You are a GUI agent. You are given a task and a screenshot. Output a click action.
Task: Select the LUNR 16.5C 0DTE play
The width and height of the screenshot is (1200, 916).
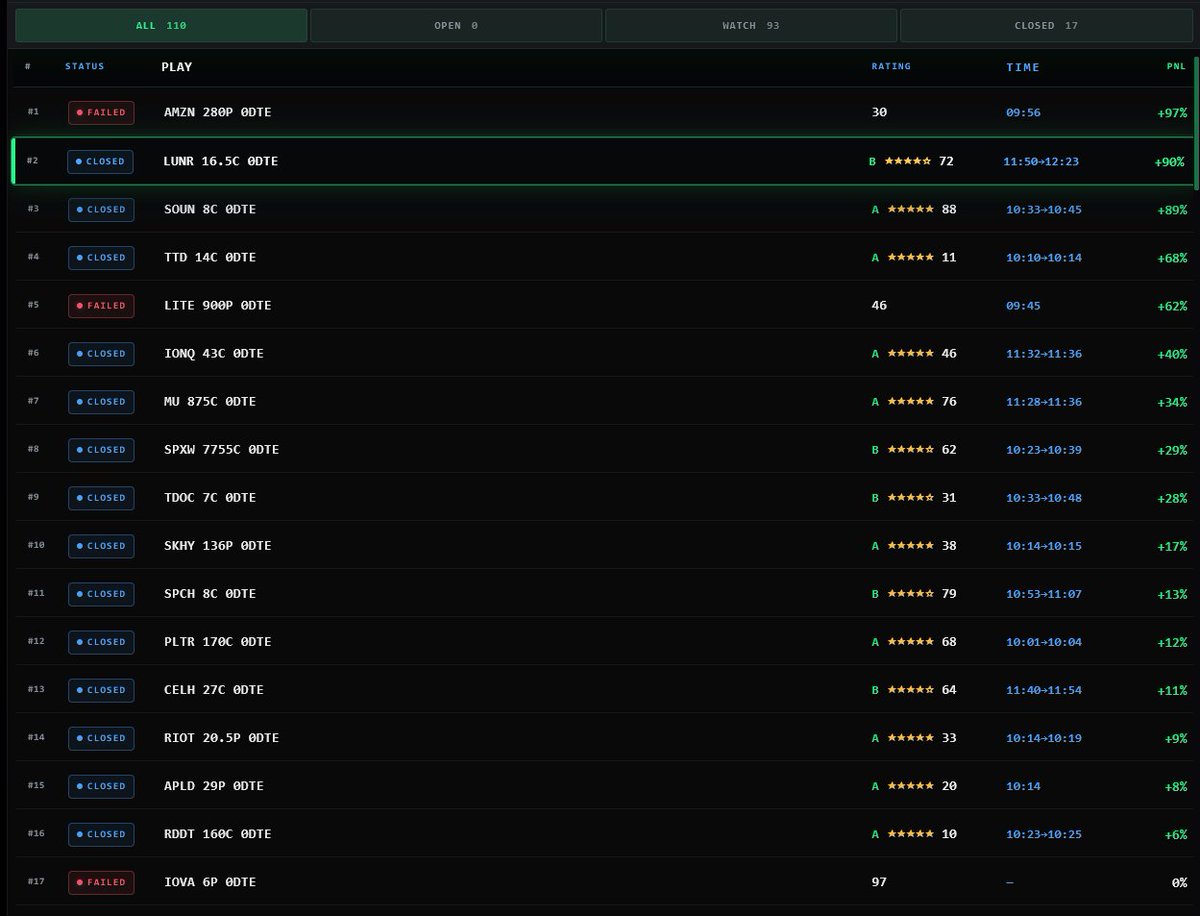pyautogui.click(x=220, y=161)
